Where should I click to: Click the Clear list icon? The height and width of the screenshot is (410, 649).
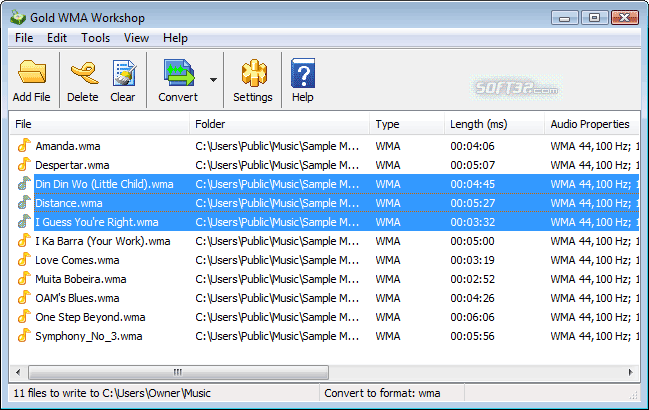124,73
